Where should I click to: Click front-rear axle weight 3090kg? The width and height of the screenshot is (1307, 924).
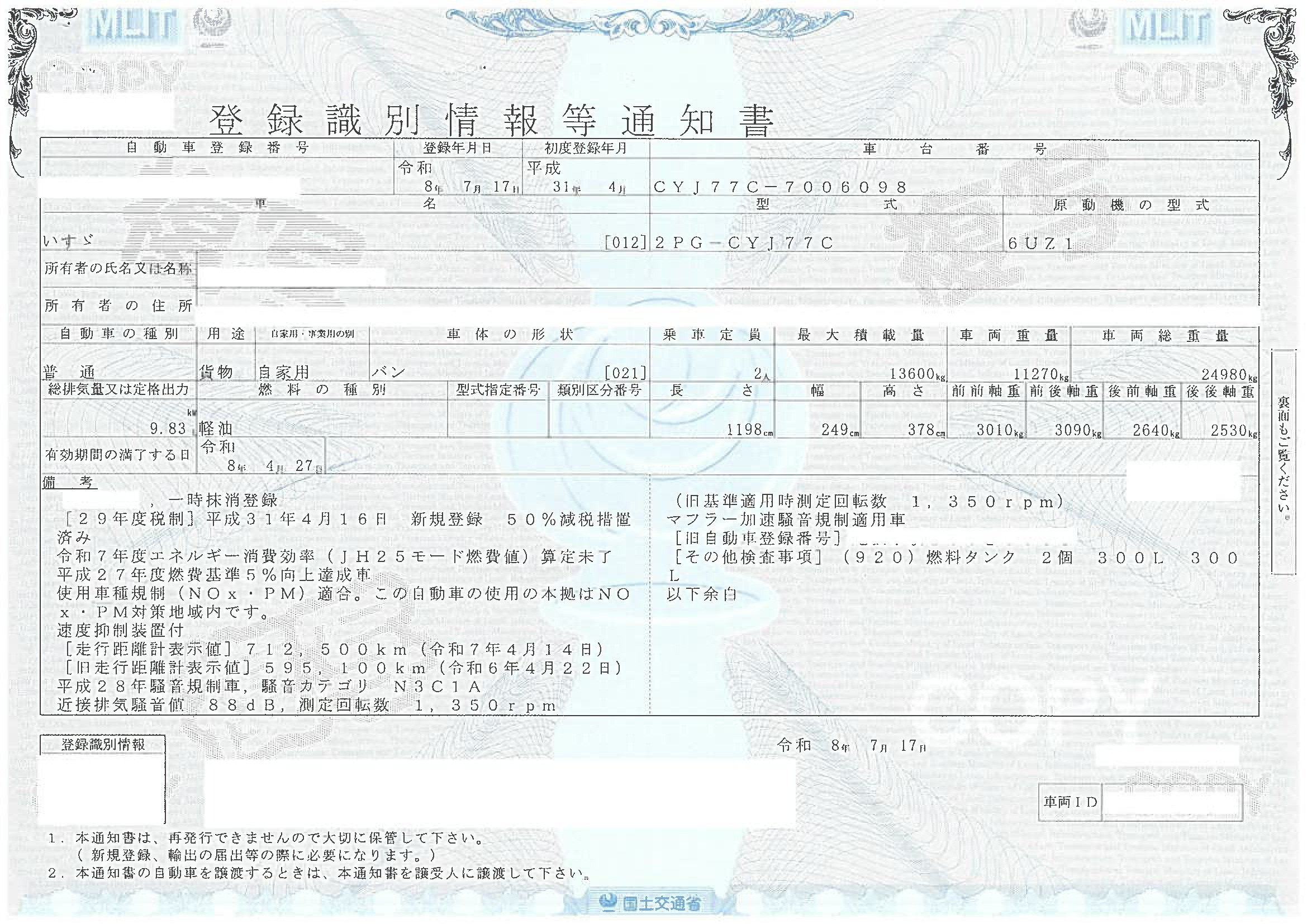click(1078, 430)
